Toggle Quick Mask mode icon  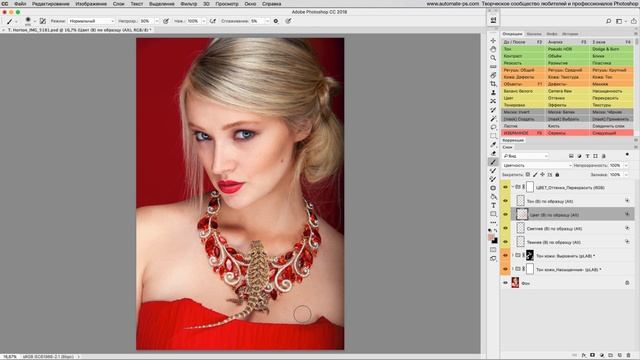(x=493, y=250)
